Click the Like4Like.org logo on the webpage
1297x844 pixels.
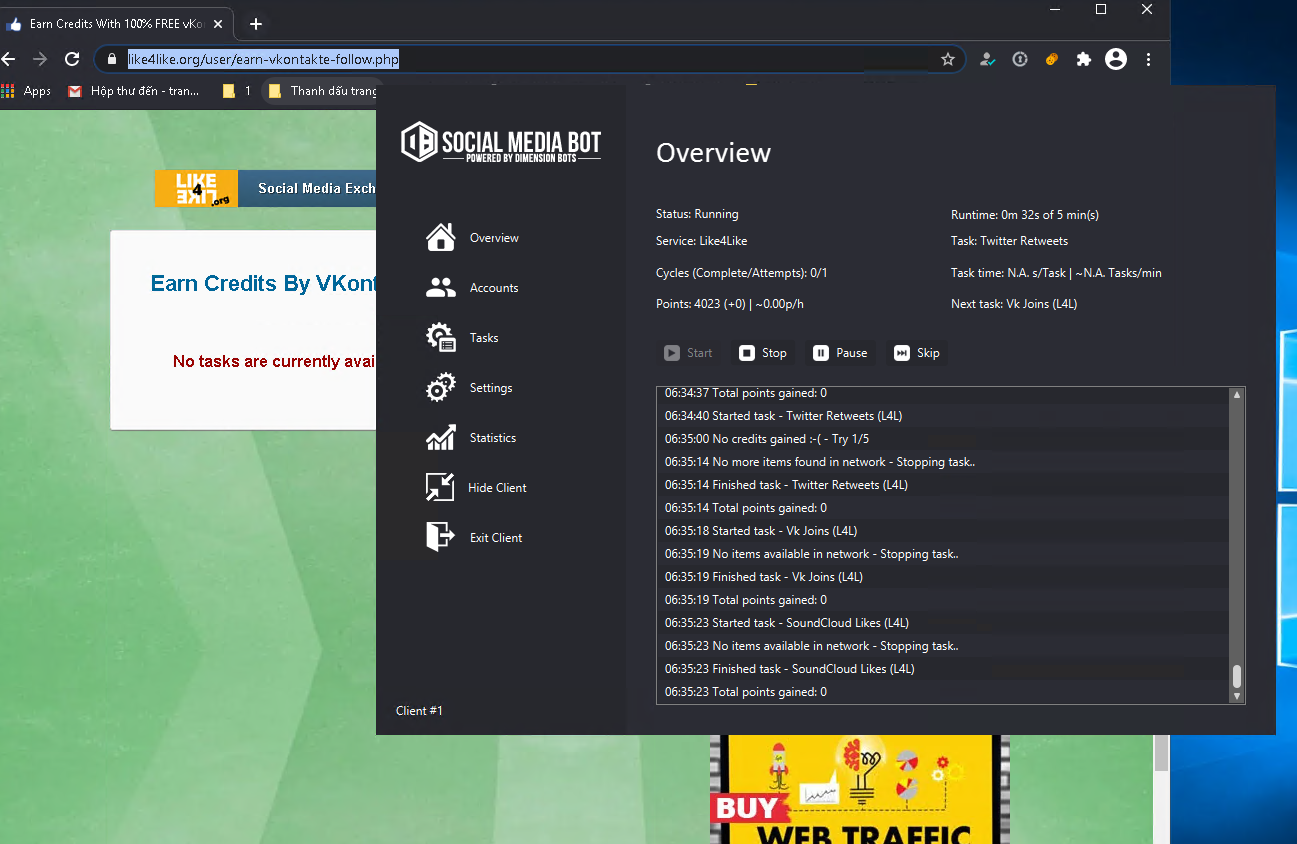click(196, 189)
